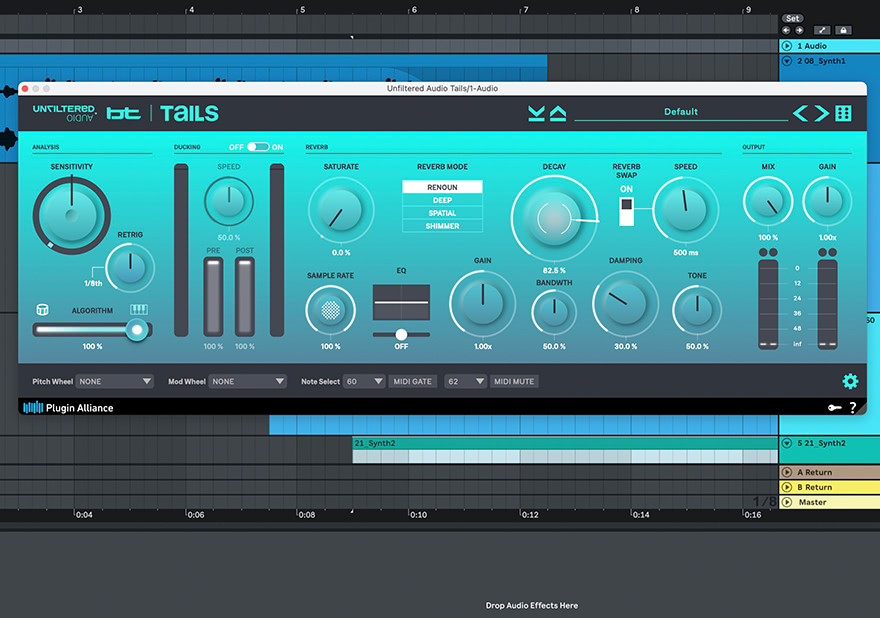The image size is (880, 618).
Task: Click the Ducking PRE level fader
Action: 213,296
